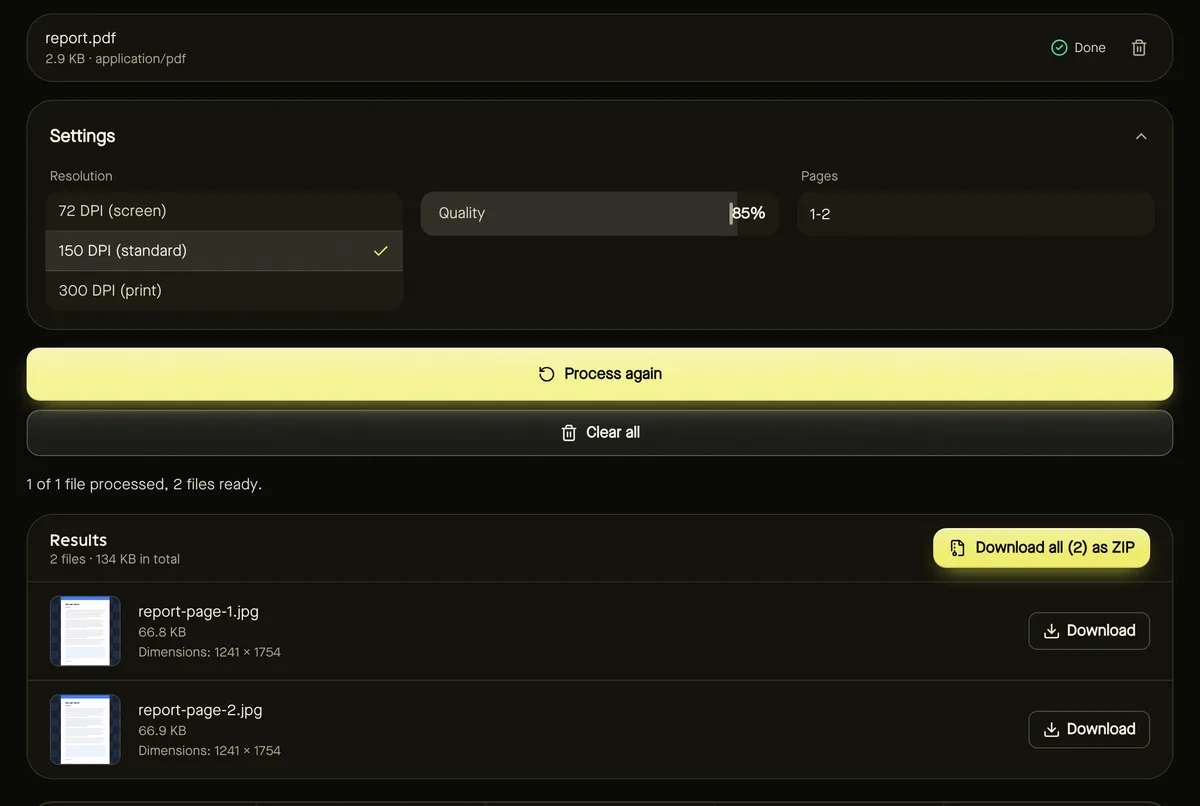
Task: Download report-page-2.jpg
Action: (x=1089, y=729)
